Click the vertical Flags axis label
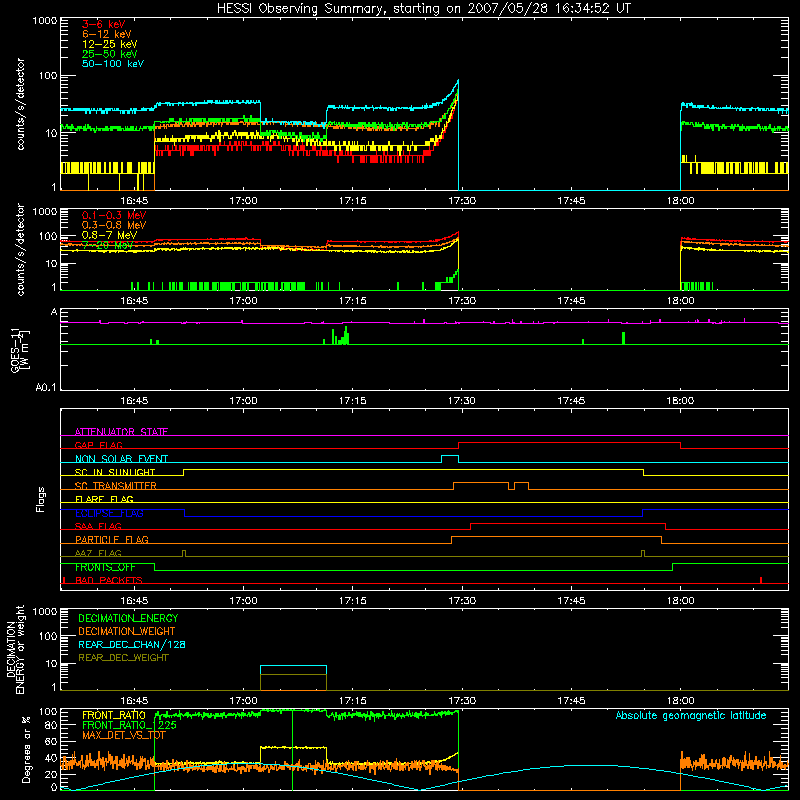The width and height of the screenshot is (800, 800). click(x=41, y=499)
